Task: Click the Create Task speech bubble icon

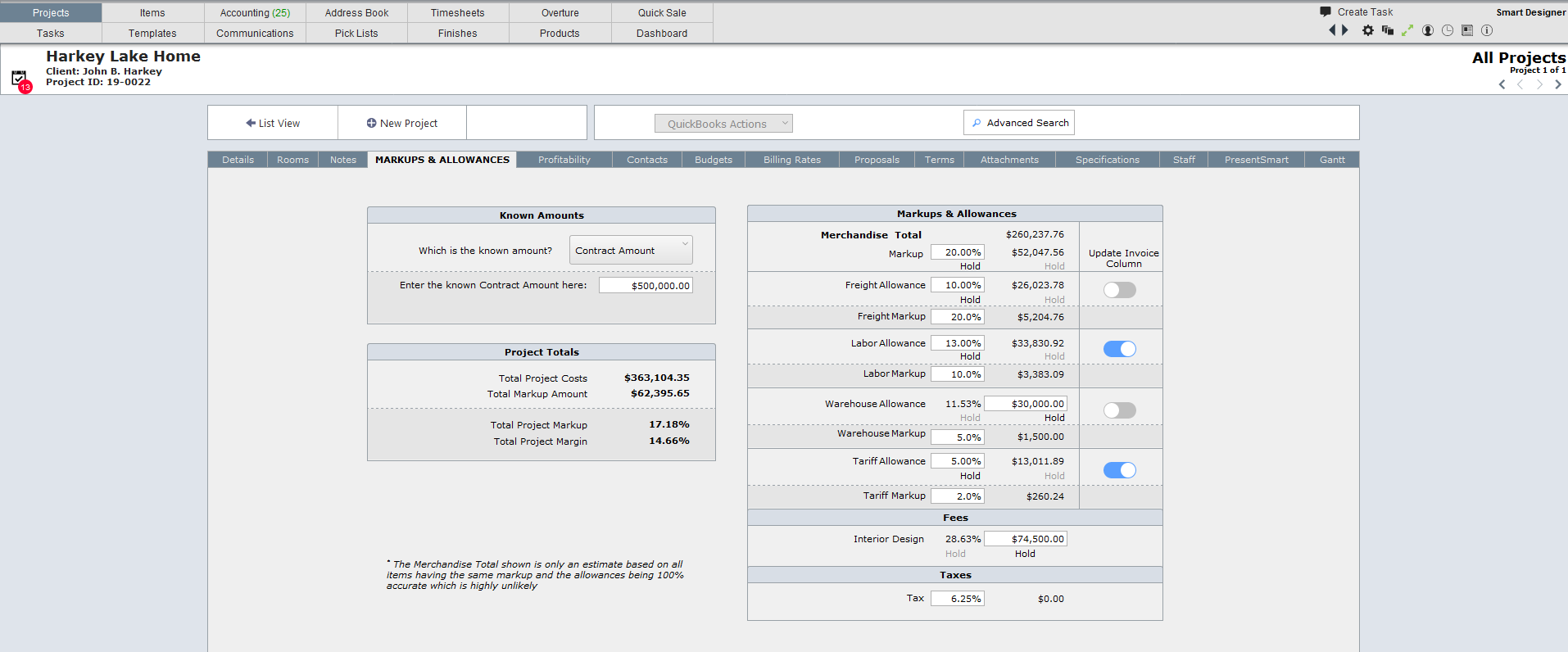Action: tap(1326, 11)
